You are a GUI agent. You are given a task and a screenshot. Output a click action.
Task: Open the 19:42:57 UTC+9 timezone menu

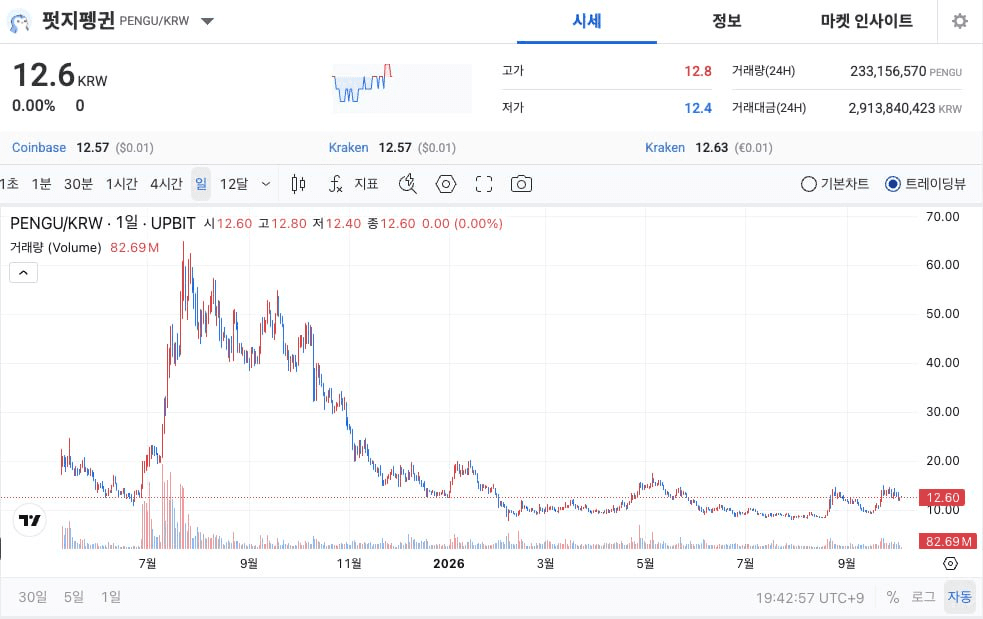click(x=809, y=598)
